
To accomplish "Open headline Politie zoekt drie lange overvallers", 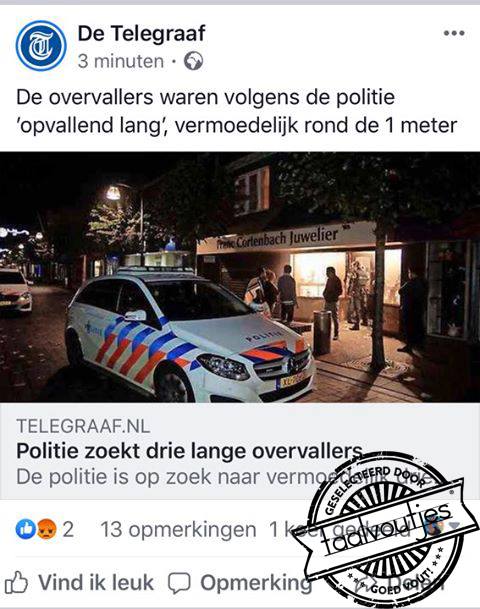I will 189,451.
